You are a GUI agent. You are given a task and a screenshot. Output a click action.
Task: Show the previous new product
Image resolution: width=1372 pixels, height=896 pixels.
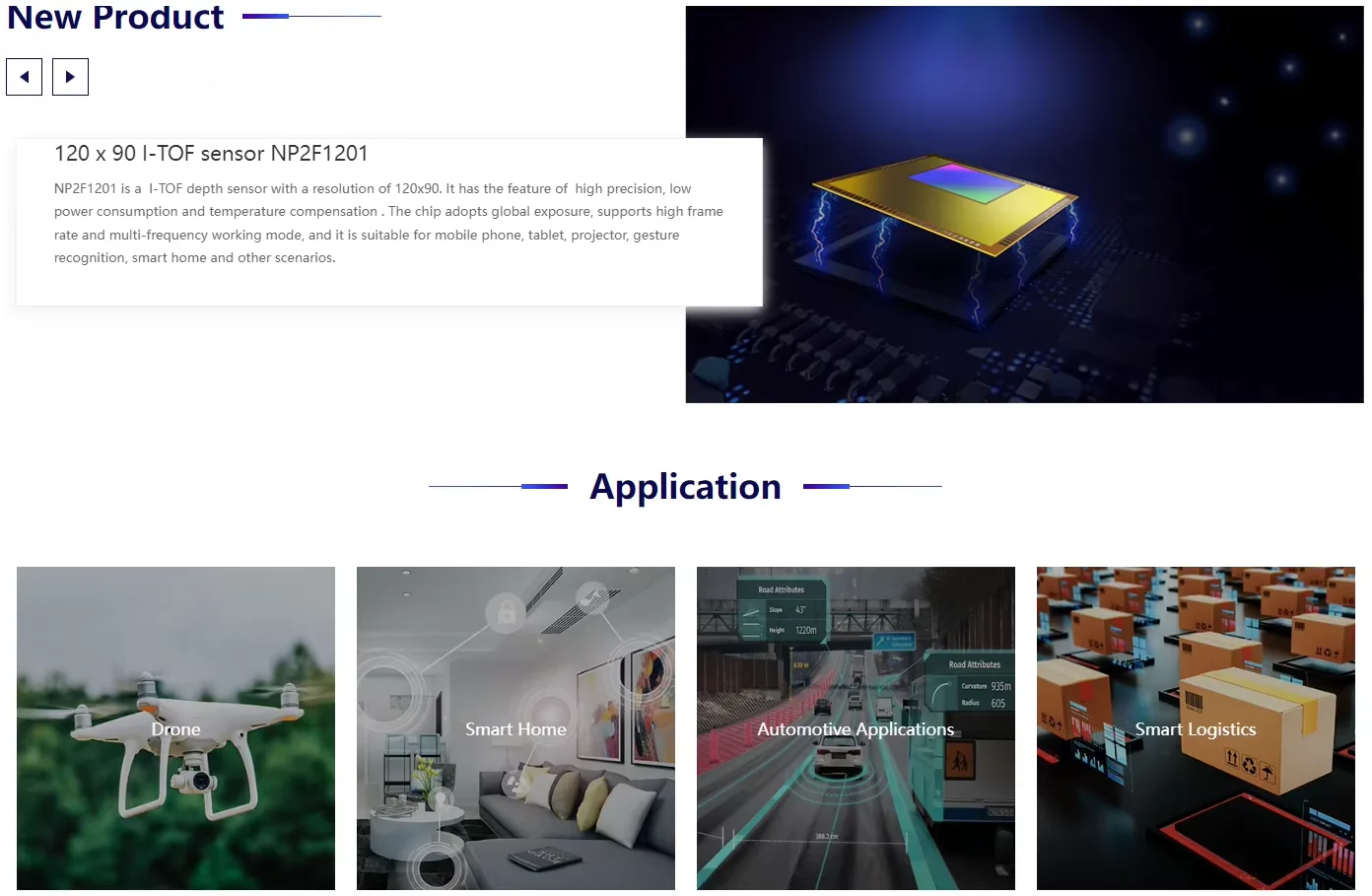point(24,77)
